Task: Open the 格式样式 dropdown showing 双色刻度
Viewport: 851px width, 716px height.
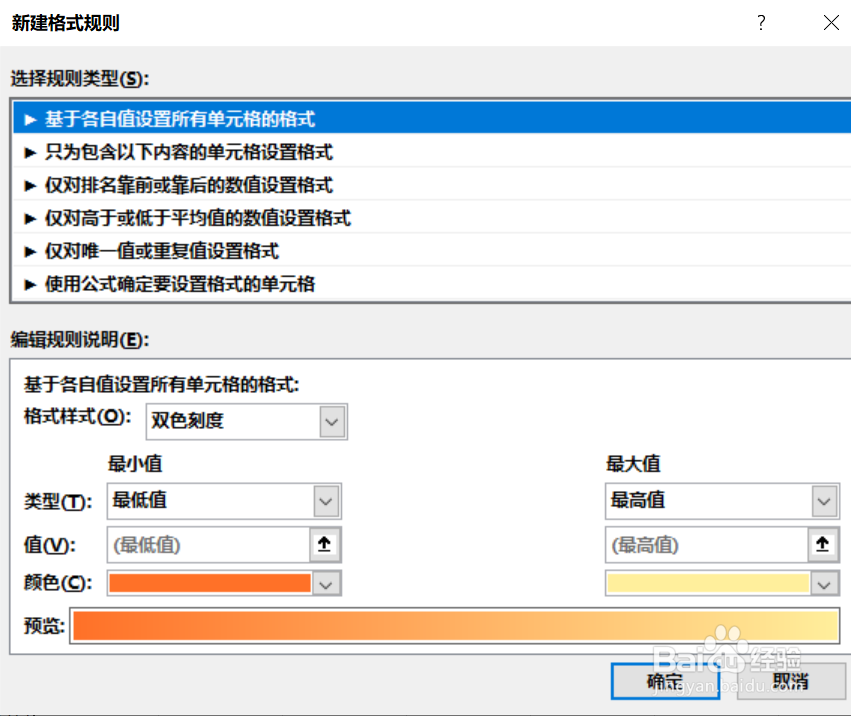Action: (246, 421)
